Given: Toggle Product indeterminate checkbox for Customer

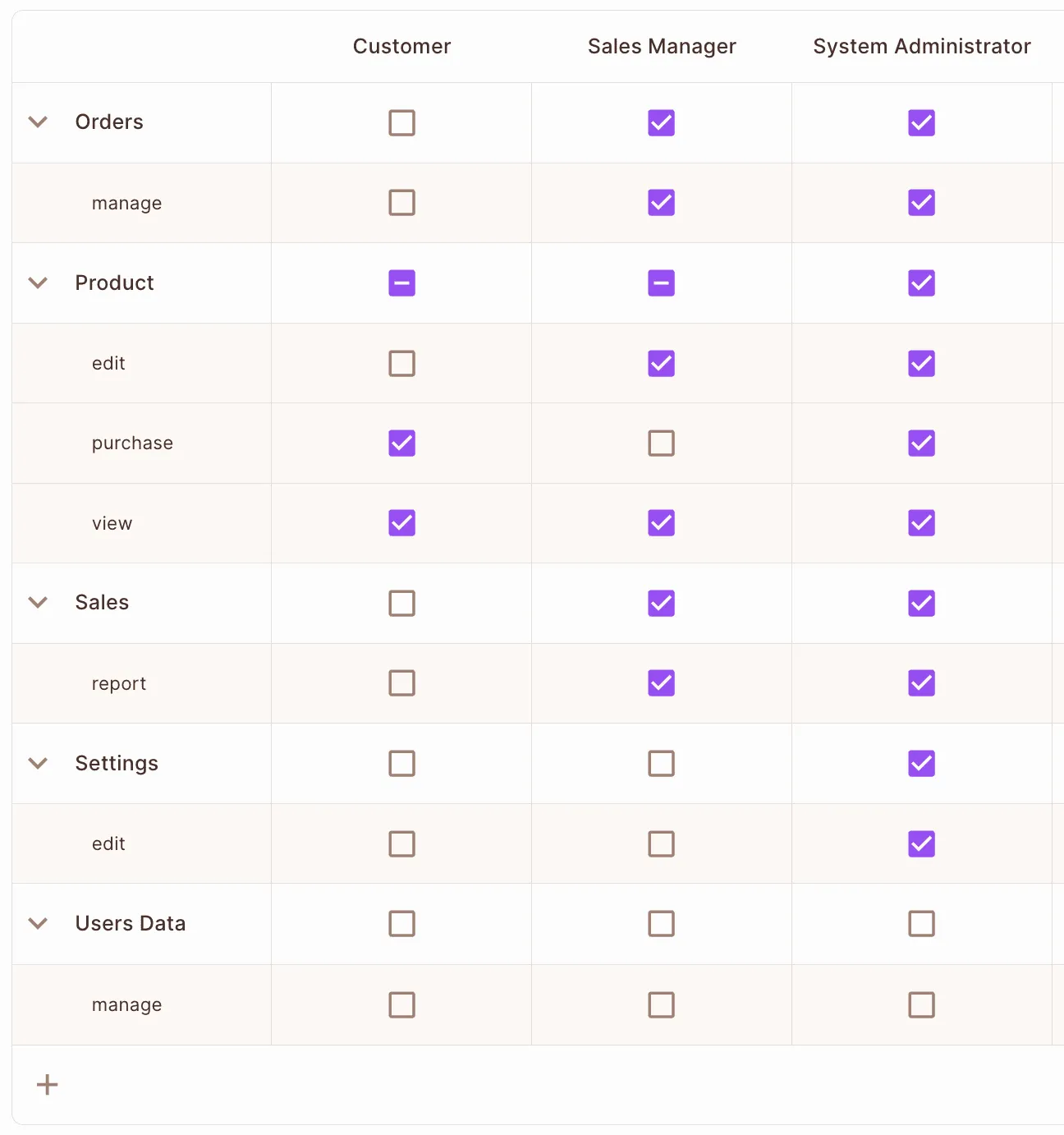Looking at the screenshot, I should tap(401, 283).
